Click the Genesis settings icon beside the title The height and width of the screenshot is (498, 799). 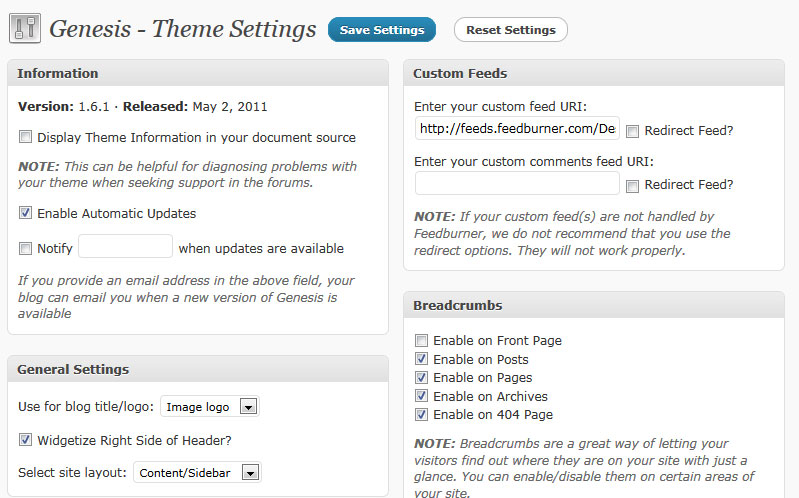25,29
